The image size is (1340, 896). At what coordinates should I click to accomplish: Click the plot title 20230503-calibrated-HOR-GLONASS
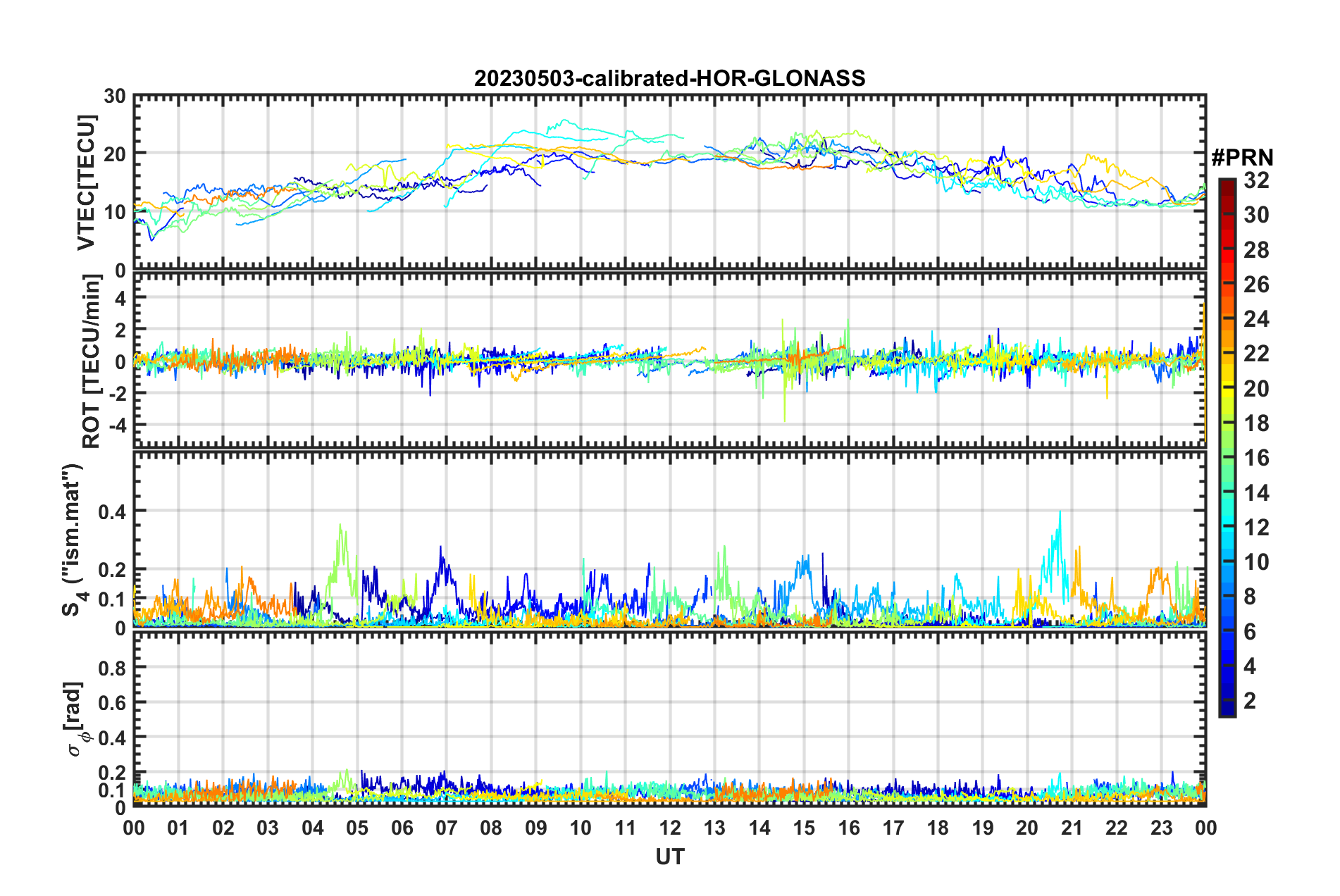coord(669,78)
